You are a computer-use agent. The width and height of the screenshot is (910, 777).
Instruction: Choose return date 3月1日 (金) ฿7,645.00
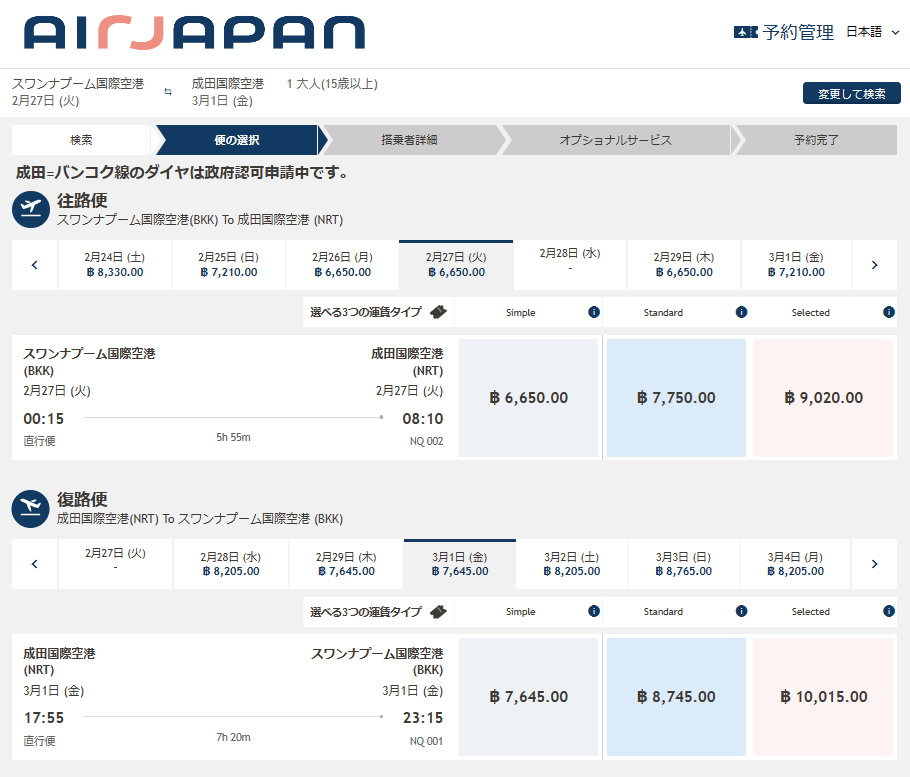460,564
